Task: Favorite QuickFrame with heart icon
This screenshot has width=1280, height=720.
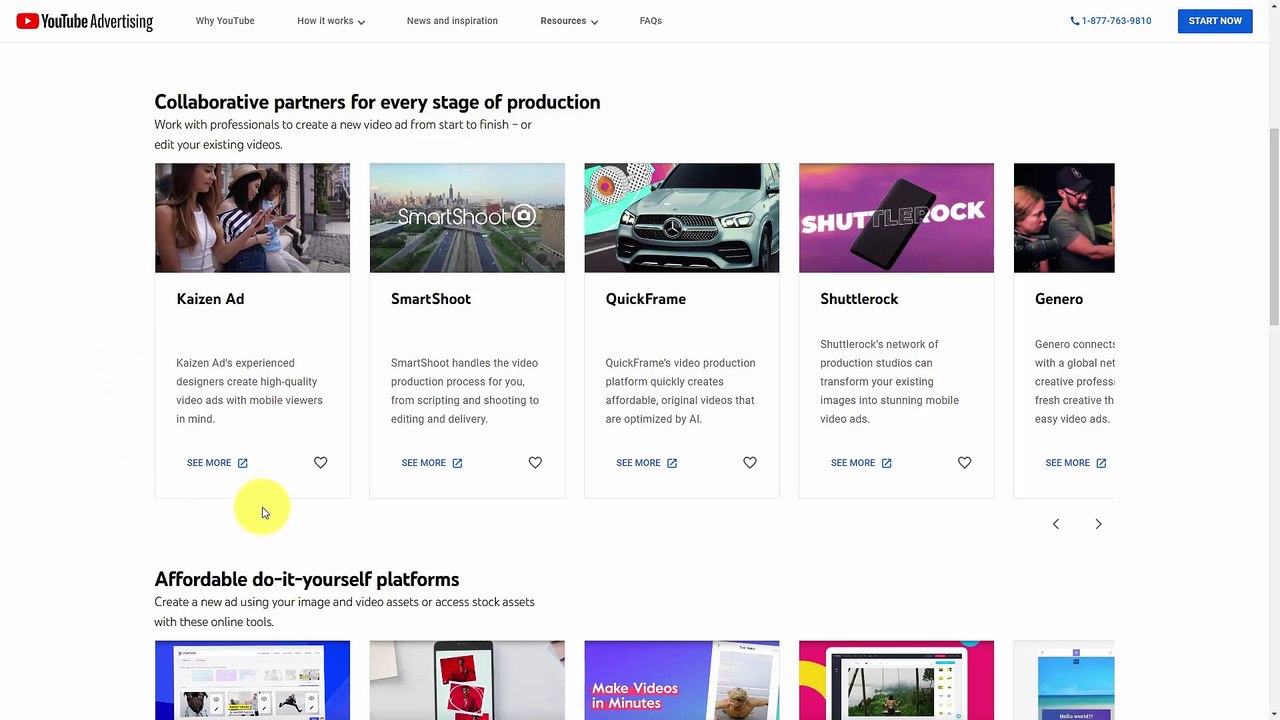Action: [x=750, y=463]
